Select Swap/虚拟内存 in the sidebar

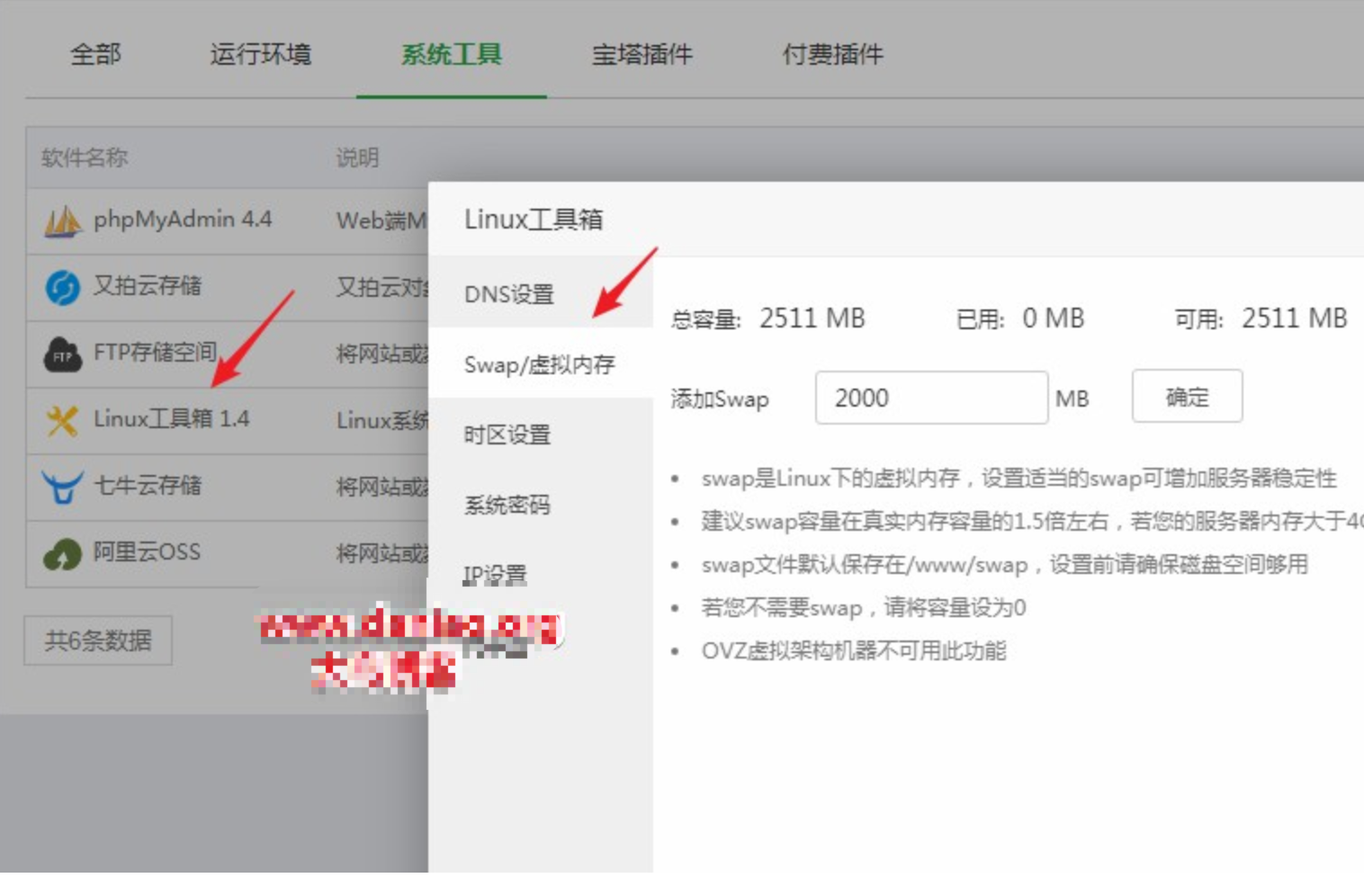click(x=541, y=363)
